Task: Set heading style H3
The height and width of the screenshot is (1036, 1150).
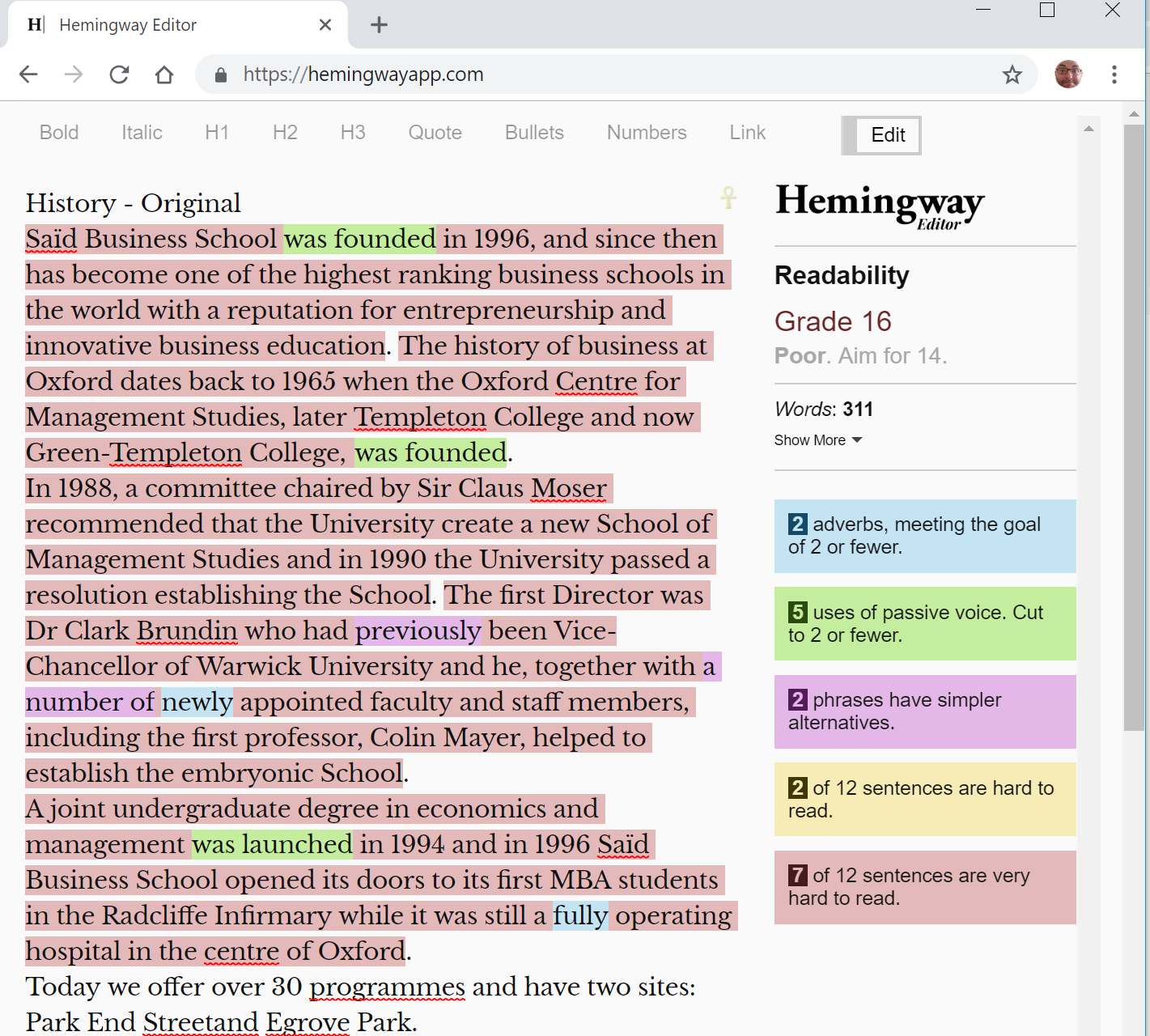Action: click(353, 133)
